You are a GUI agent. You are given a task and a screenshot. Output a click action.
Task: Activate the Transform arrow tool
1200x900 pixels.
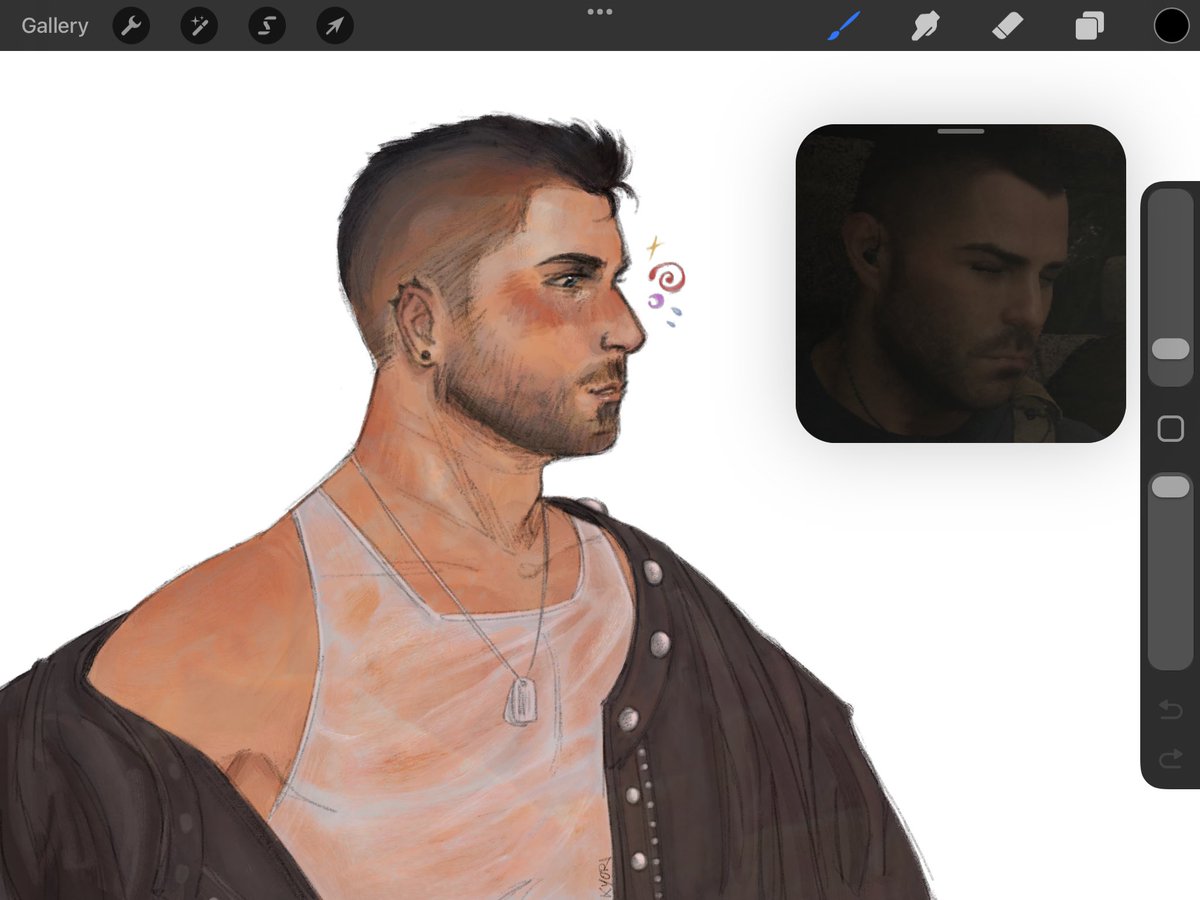click(x=334, y=26)
